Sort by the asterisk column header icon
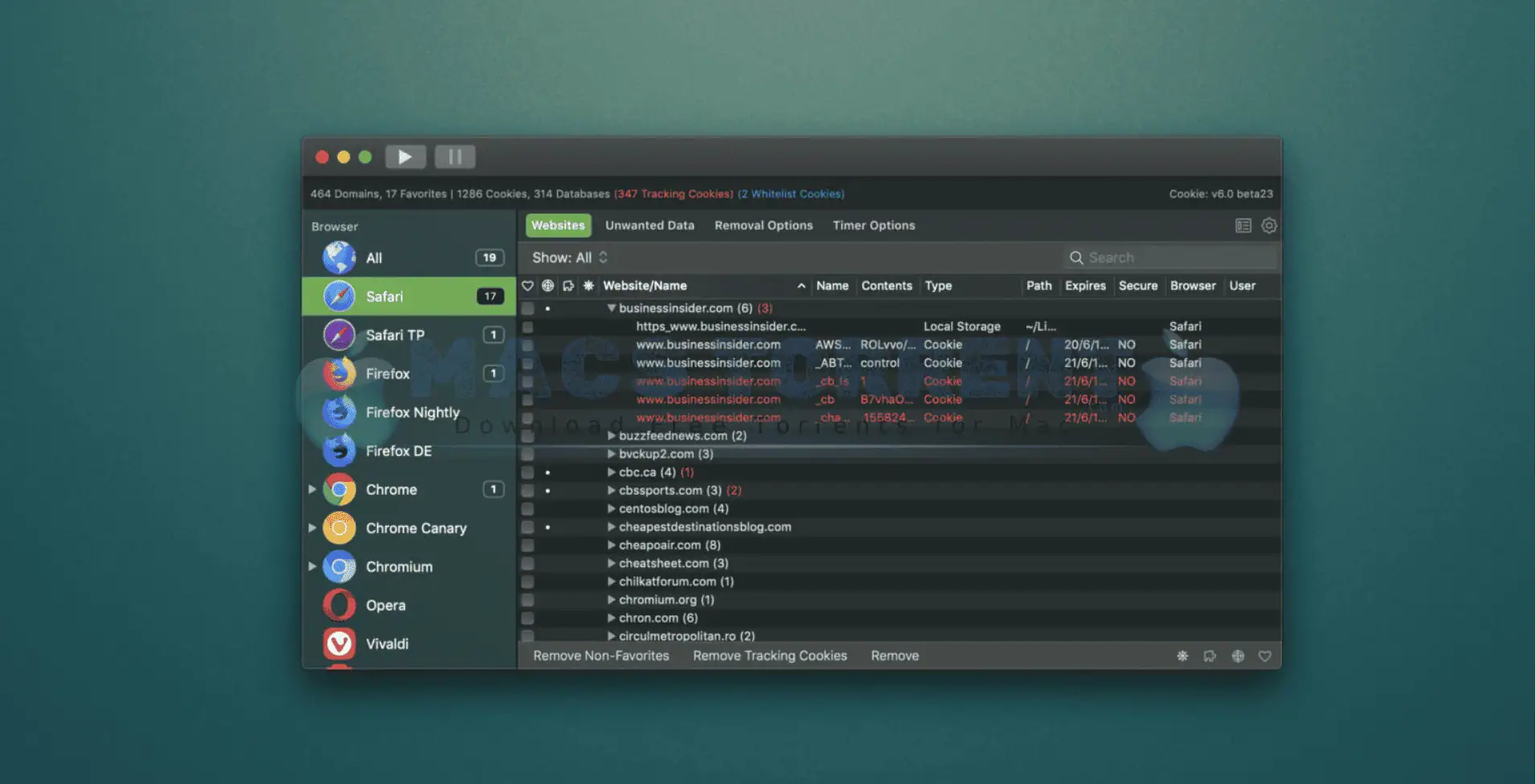 [588, 286]
